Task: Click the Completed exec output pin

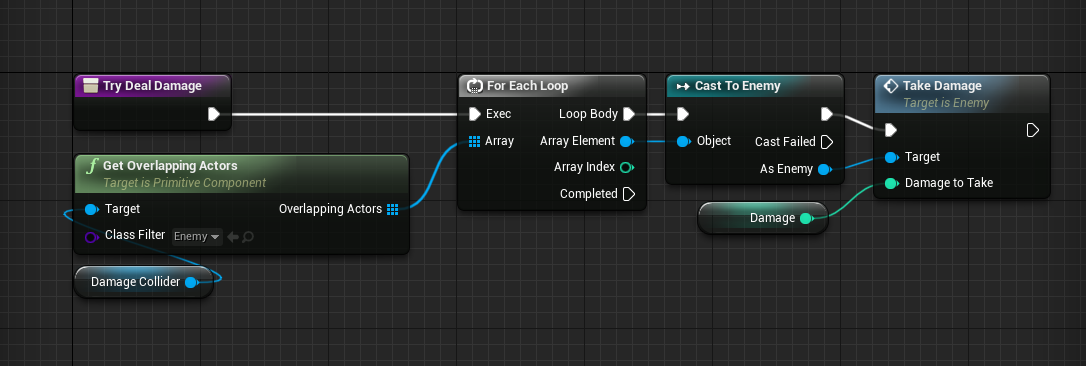Action: 629,194
